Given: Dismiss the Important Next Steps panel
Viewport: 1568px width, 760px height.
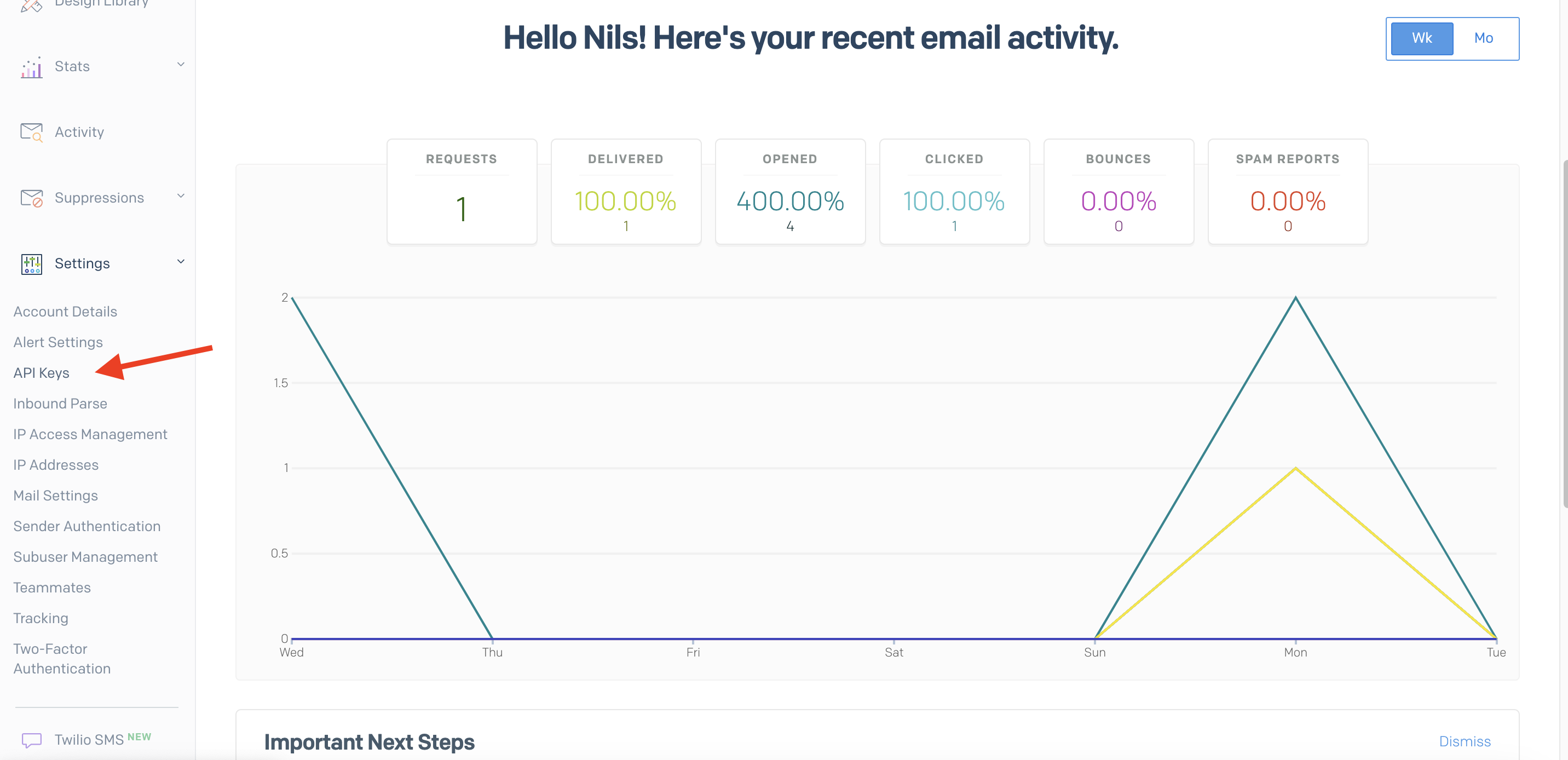Looking at the screenshot, I should 1465,741.
